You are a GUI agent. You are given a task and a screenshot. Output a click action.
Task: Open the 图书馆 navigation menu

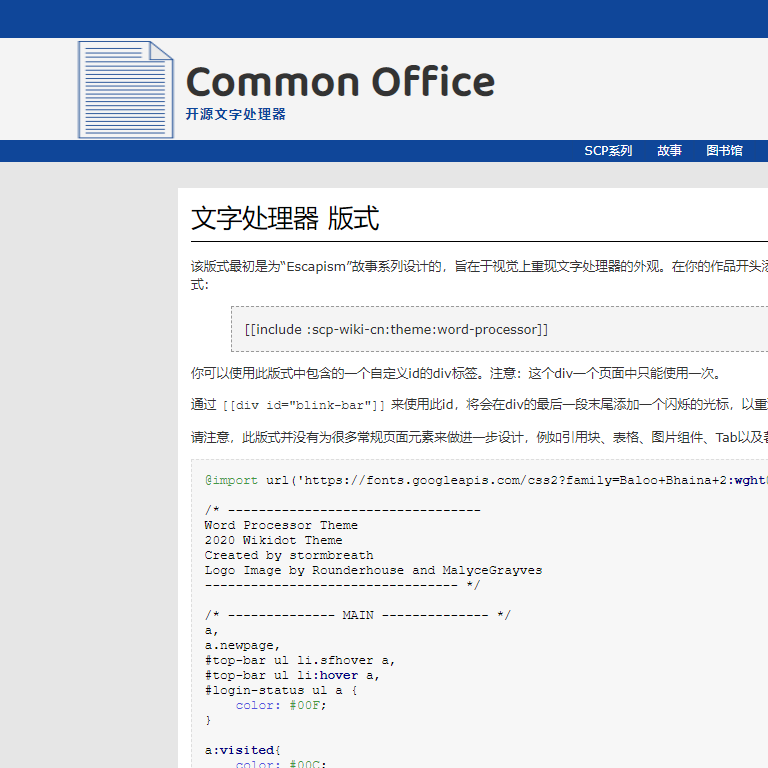coord(724,151)
